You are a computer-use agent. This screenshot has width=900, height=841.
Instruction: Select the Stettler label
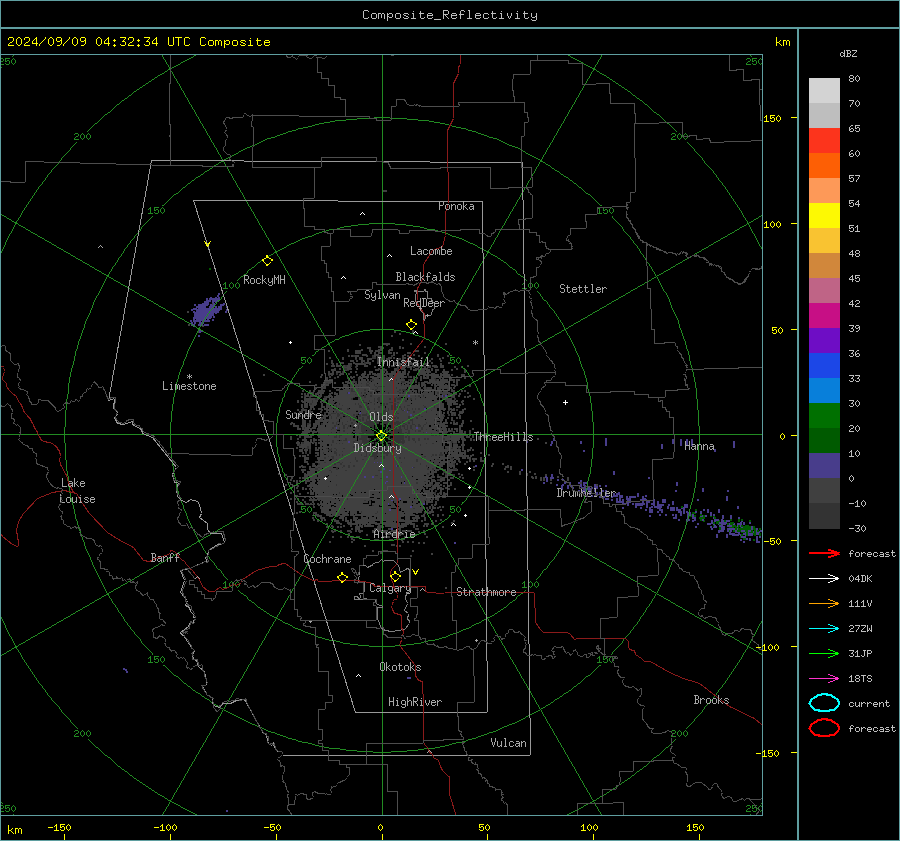[x=583, y=289]
